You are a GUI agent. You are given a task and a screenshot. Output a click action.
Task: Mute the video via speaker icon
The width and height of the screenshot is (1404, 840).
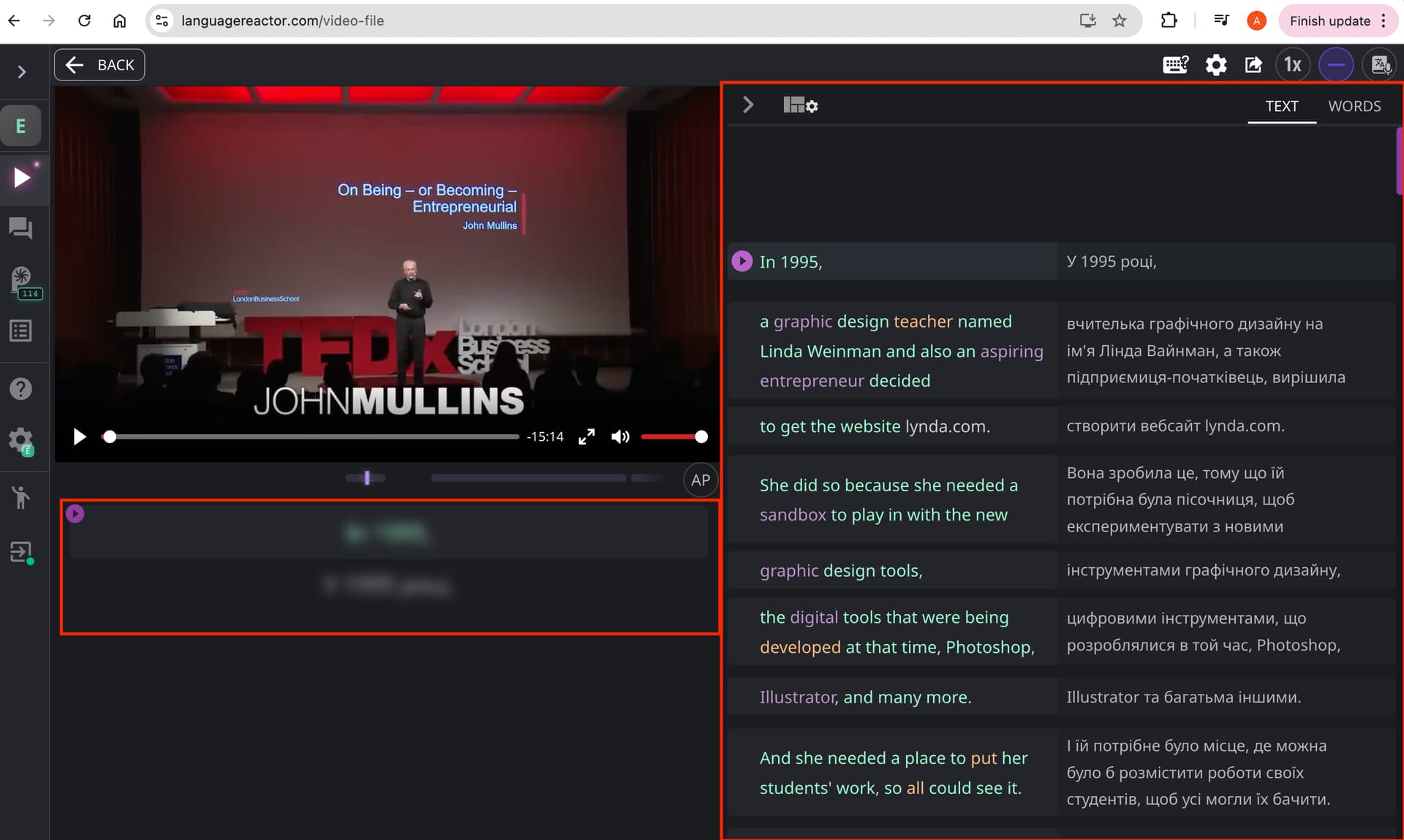[x=620, y=436]
